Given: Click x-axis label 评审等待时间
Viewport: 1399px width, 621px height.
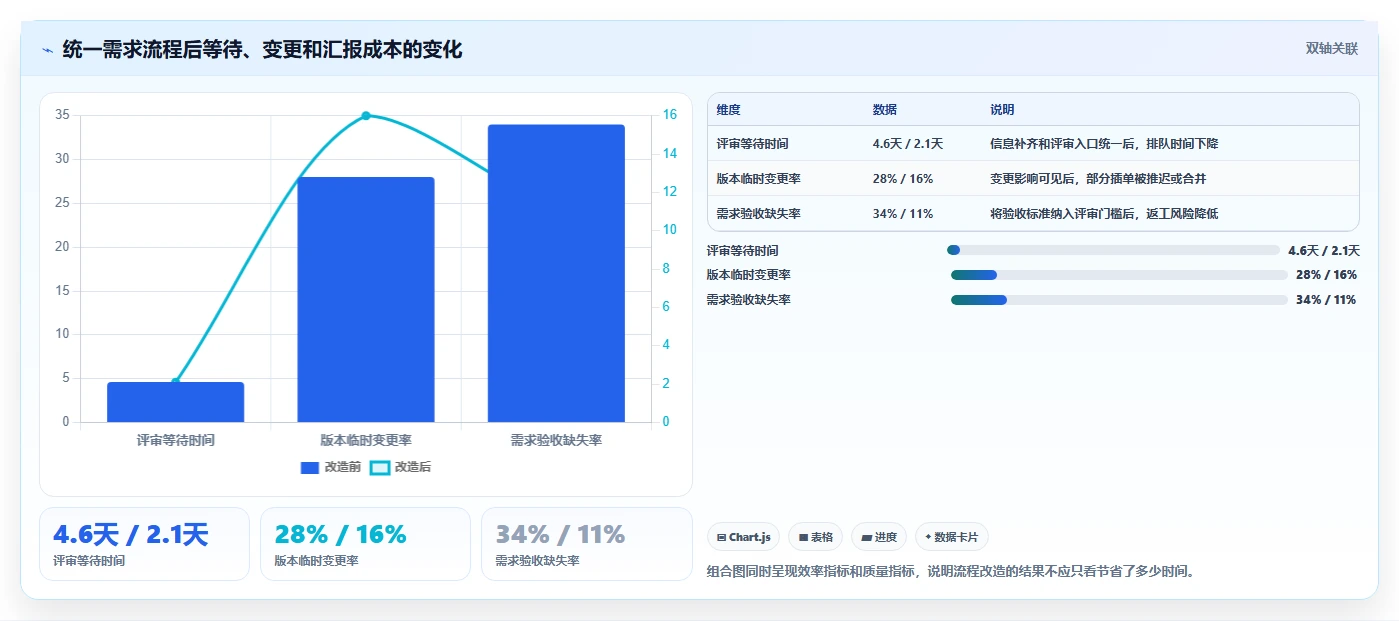Looking at the screenshot, I should point(176,440).
